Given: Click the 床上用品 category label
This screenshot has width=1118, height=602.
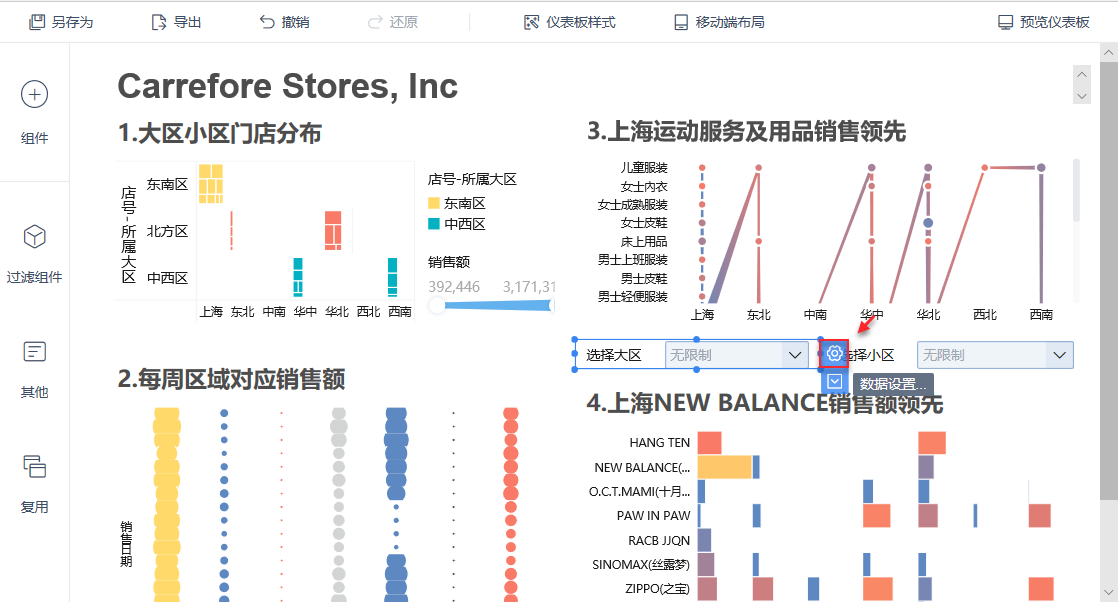Looking at the screenshot, I should pos(643,242).
